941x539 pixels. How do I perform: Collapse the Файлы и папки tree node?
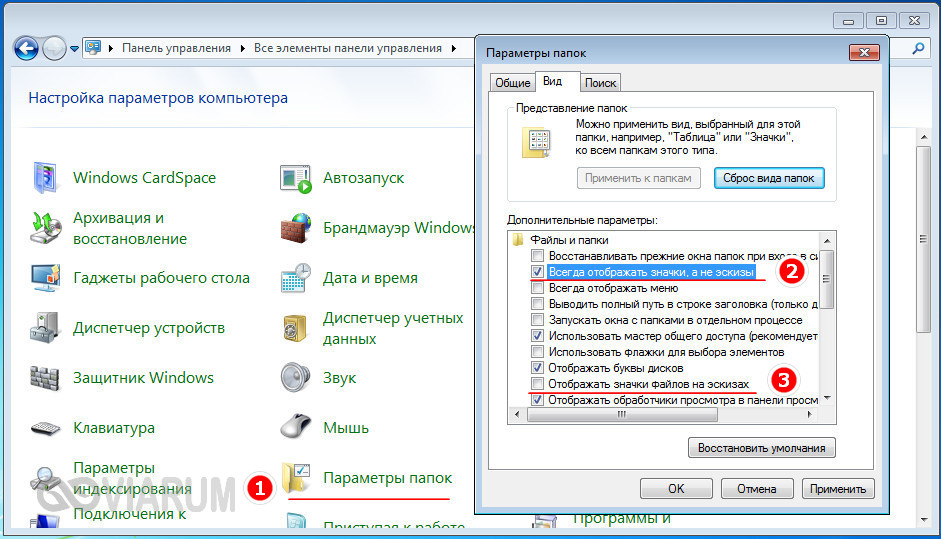pyautogui.click(x=518, y=240)
